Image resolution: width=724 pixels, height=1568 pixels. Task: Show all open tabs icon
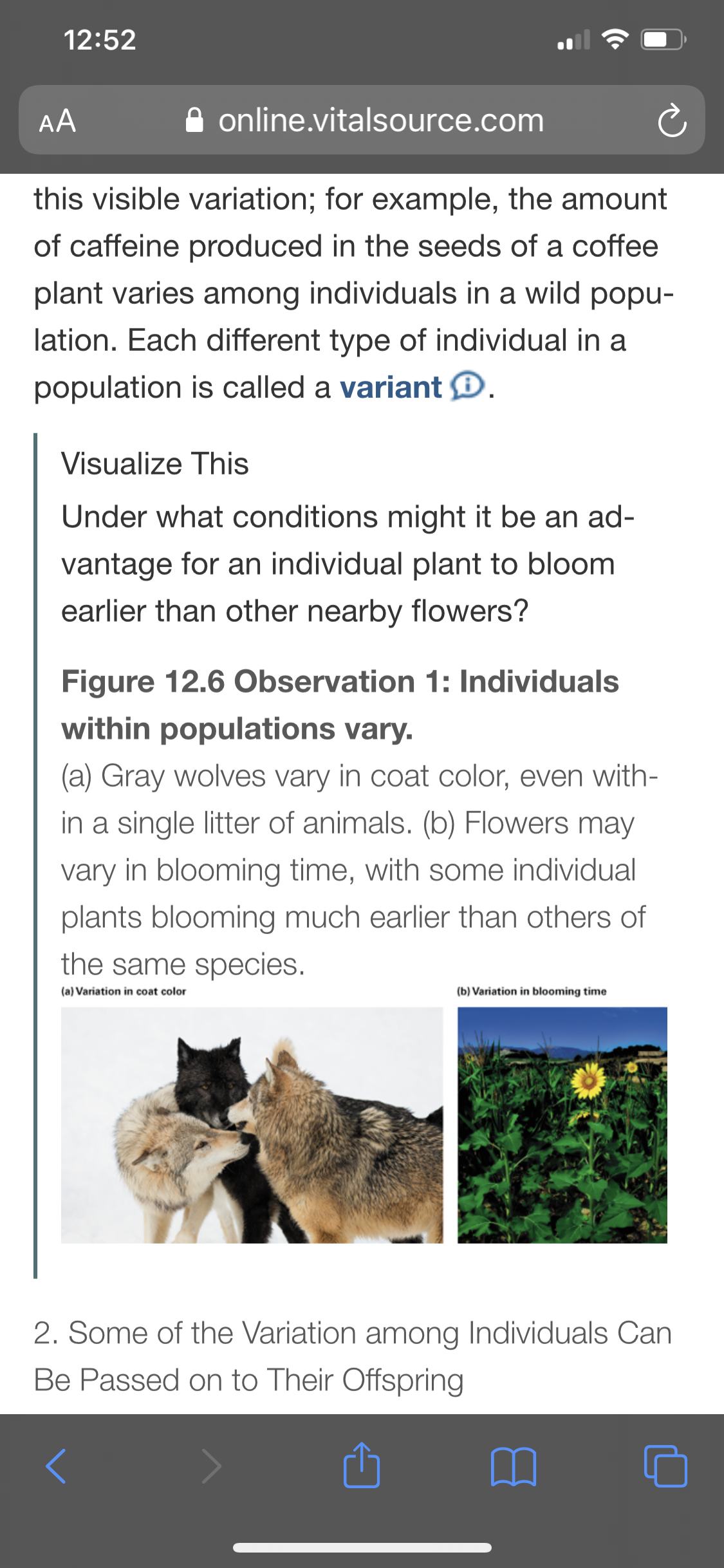click(x=665, y=1466)
